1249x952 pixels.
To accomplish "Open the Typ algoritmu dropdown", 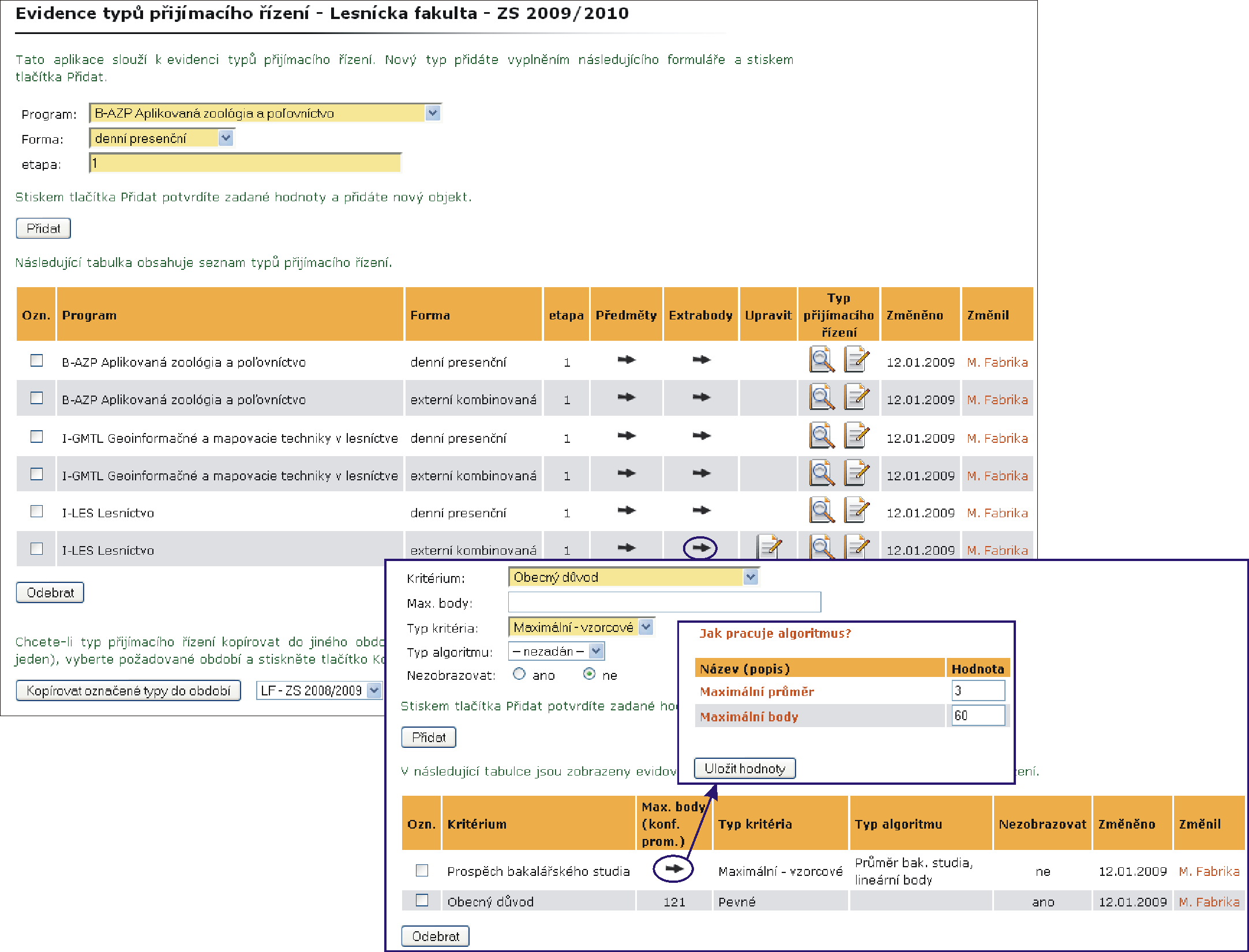I will tap(556, 652).
